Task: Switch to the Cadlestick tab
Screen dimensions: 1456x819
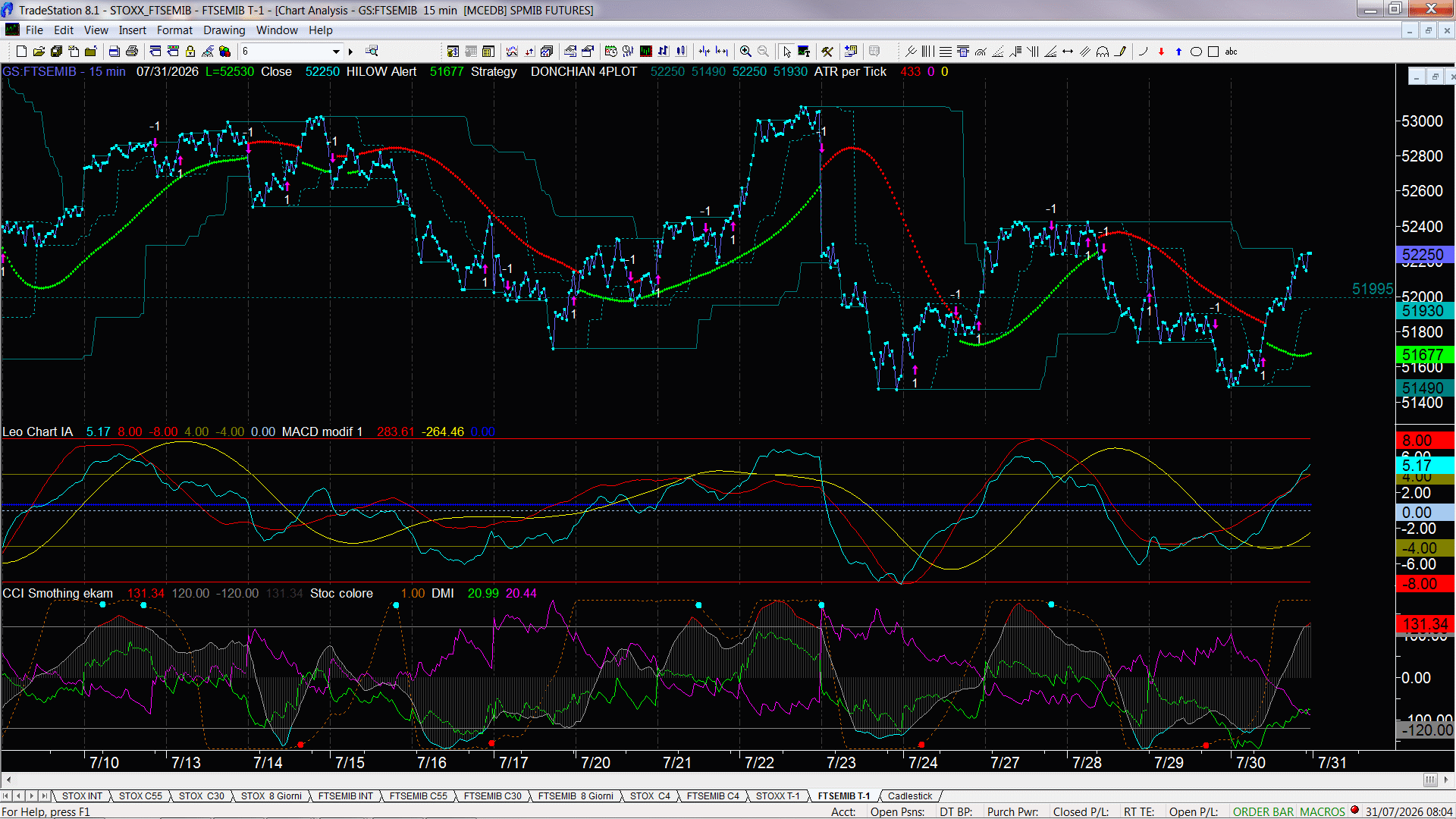Action: click(x=909, y=796)
